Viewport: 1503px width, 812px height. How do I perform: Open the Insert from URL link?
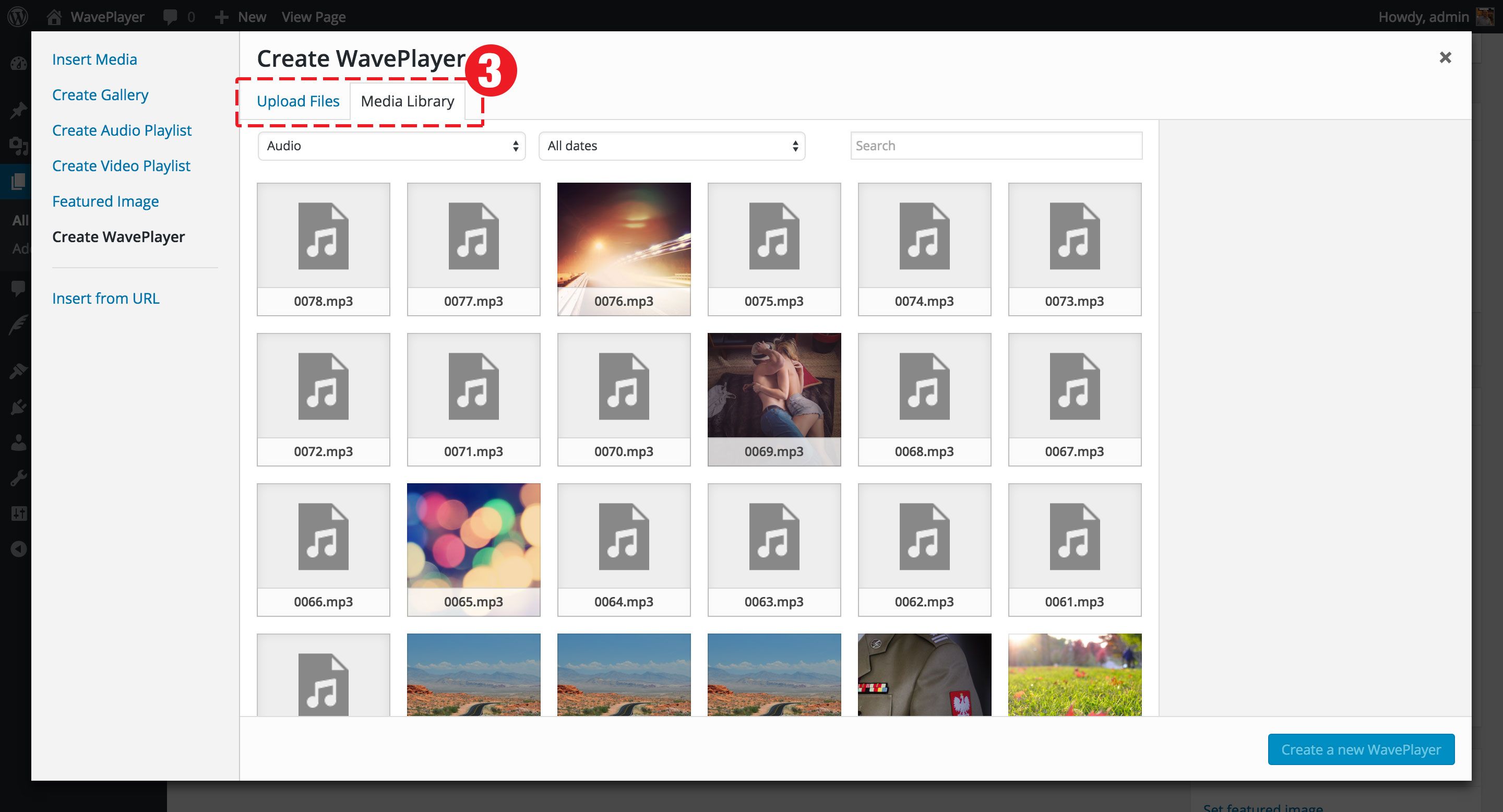pos(105,298)
